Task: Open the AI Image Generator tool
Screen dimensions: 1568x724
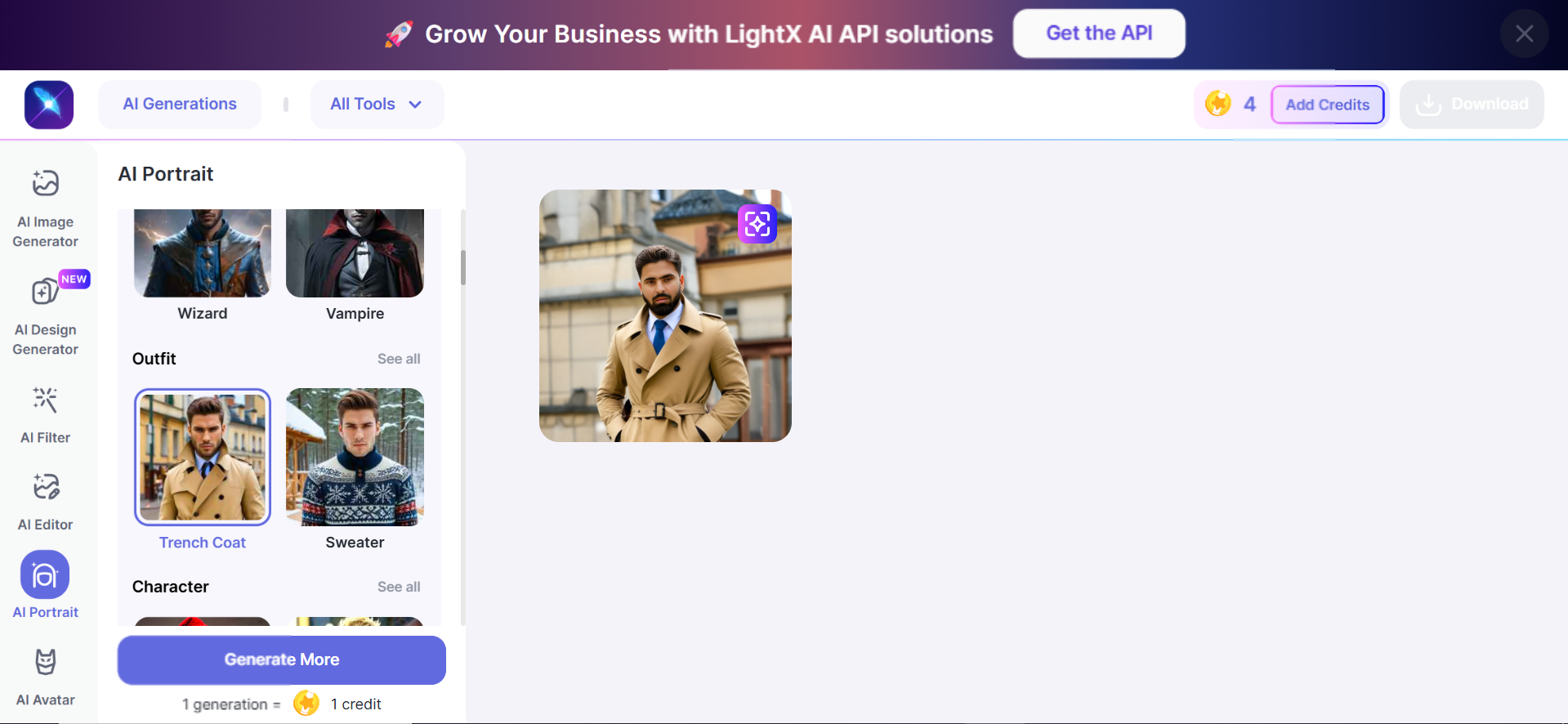Action: click(x=46, y=208)
